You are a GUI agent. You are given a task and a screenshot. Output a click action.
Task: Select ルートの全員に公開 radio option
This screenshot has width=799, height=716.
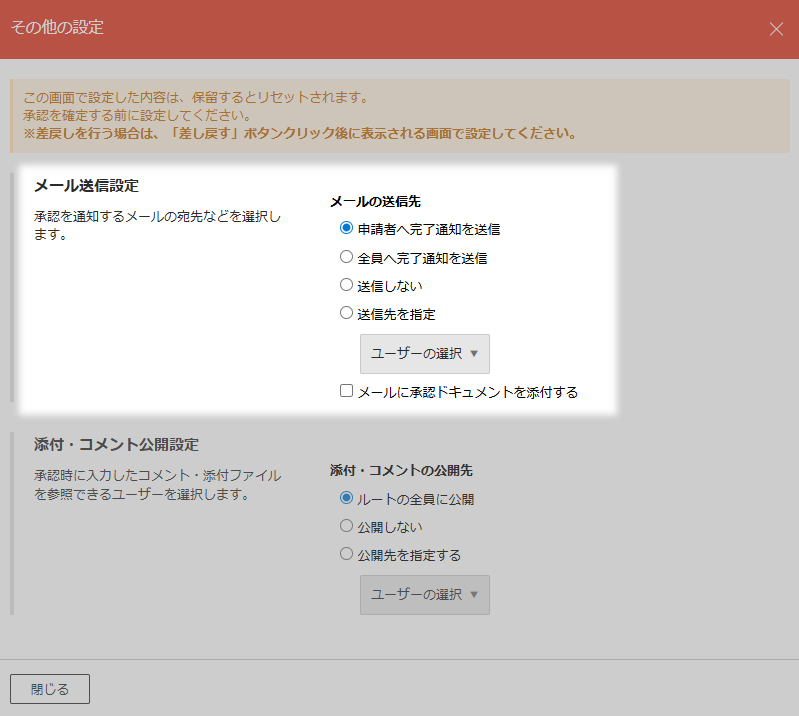click(347, 498)
